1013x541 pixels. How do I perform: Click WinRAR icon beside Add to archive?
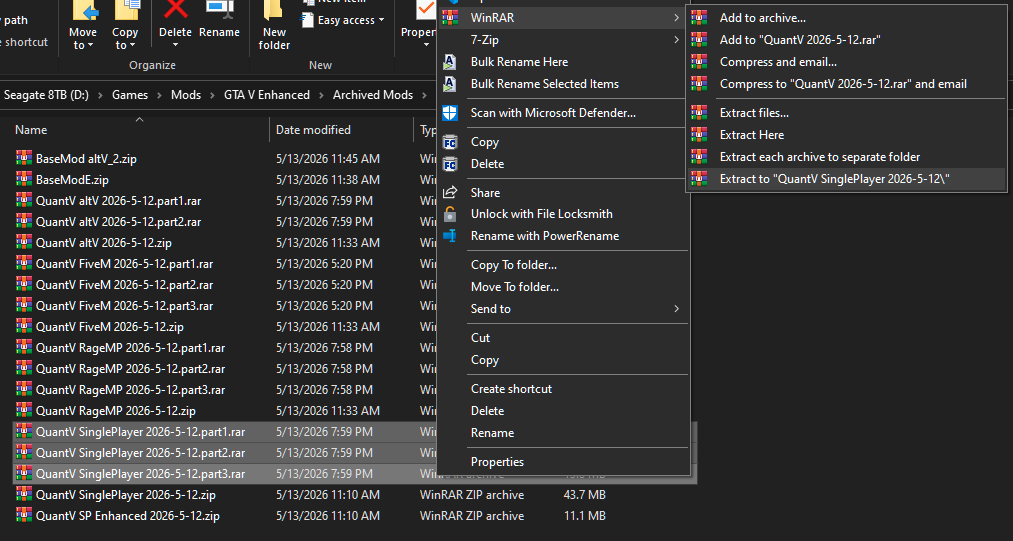pyautogui.click(x=699, y=18)
